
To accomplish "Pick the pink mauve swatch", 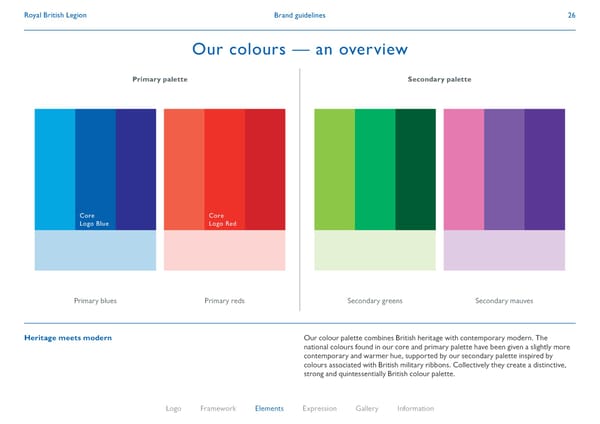I will coord(464,170).
